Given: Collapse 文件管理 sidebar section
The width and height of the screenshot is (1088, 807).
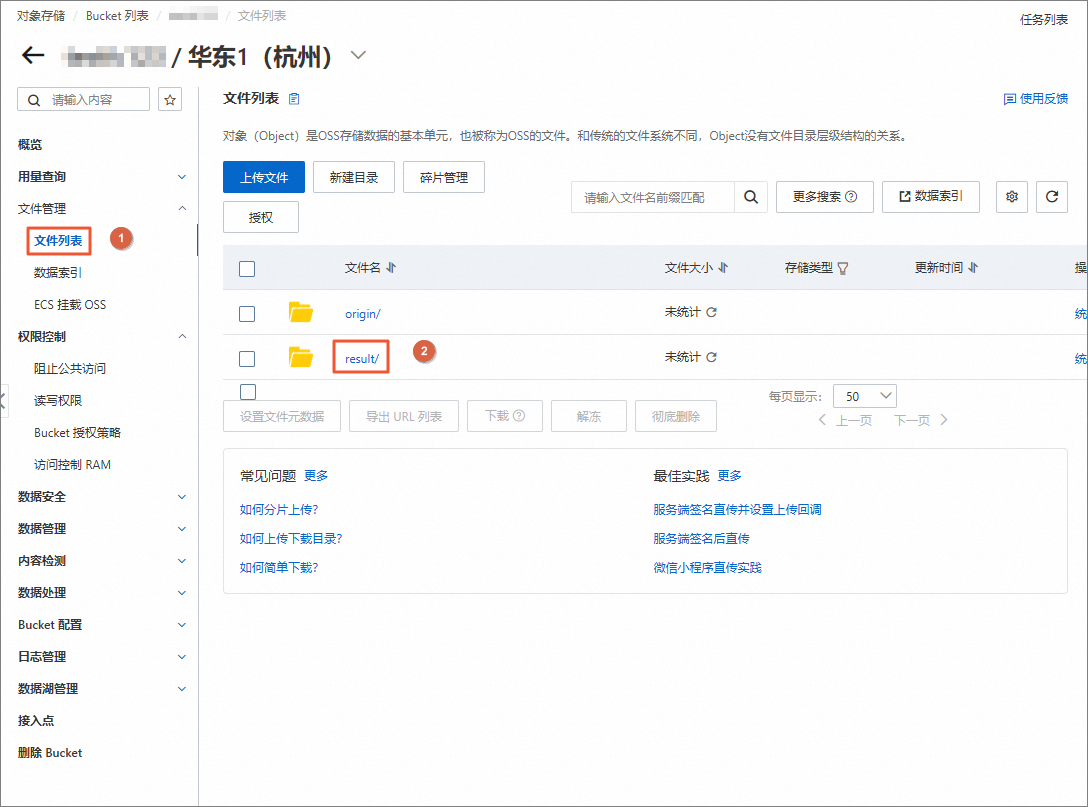Looking at the screenshot, I should click(182, 208).
